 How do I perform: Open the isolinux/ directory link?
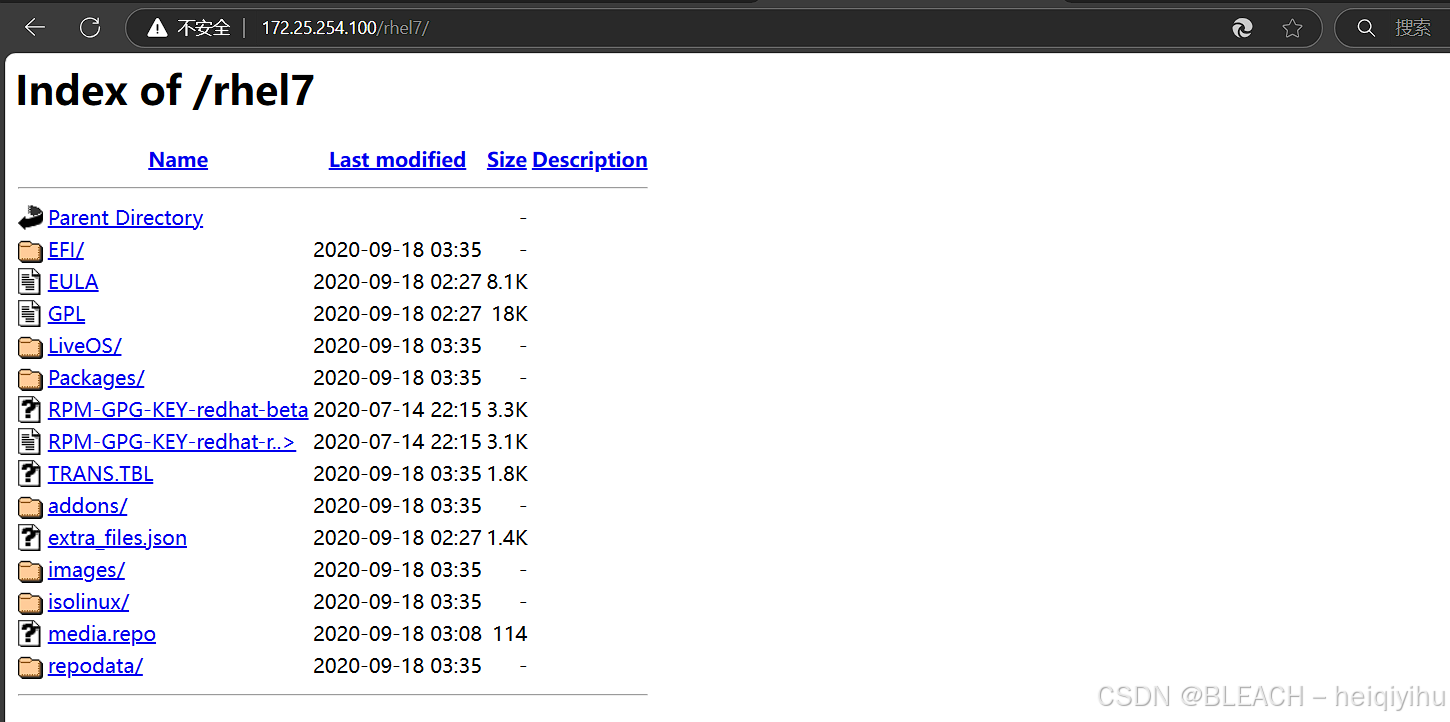coord(88,602)
